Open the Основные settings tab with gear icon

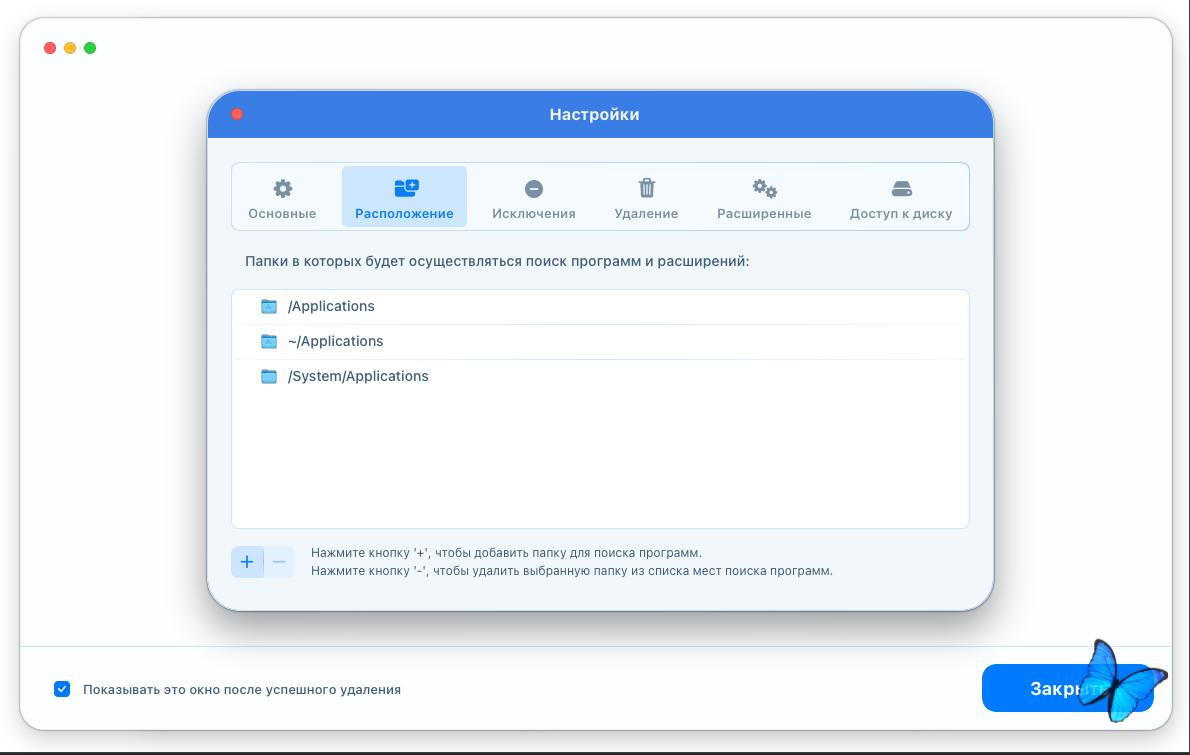click(282, 198)
